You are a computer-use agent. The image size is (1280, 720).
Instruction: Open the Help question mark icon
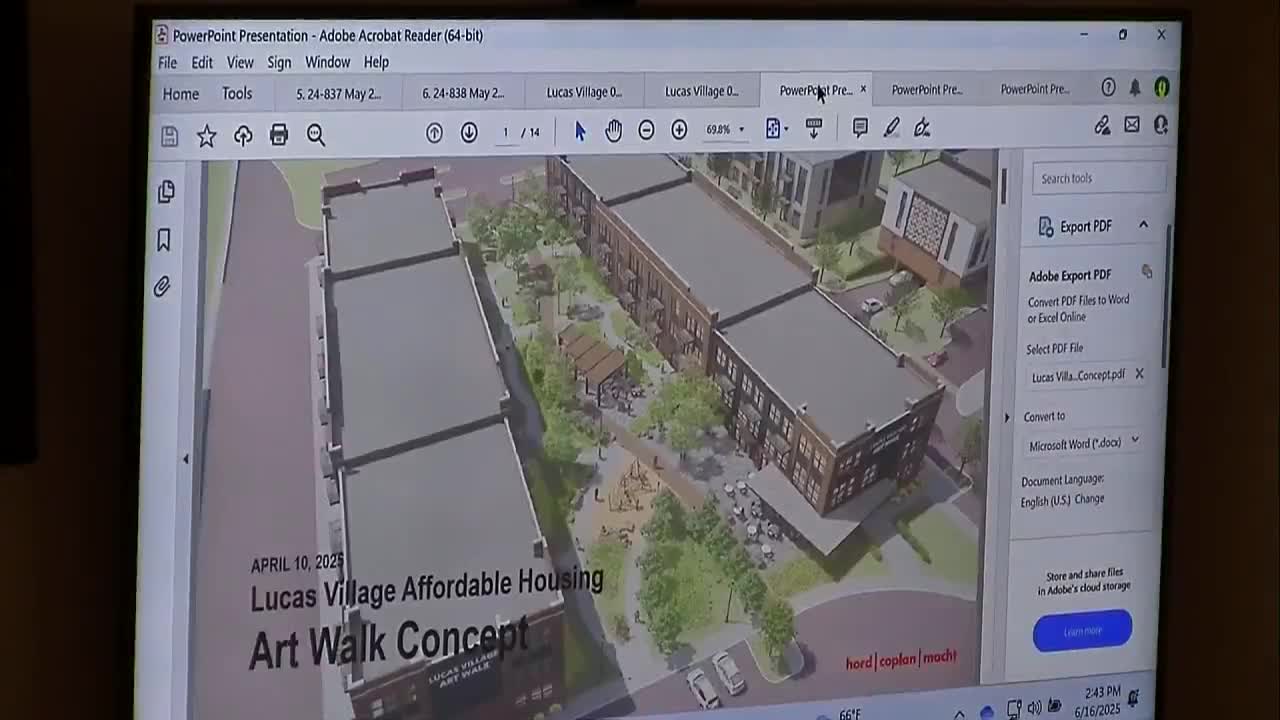(x=1108, y=88)
